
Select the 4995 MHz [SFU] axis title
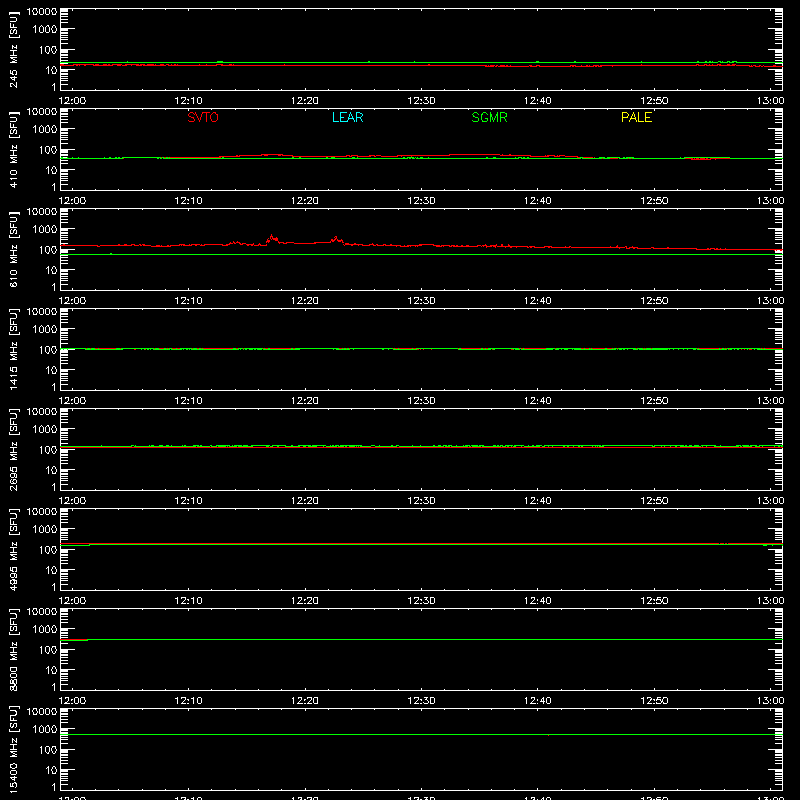tap(14, 549)
